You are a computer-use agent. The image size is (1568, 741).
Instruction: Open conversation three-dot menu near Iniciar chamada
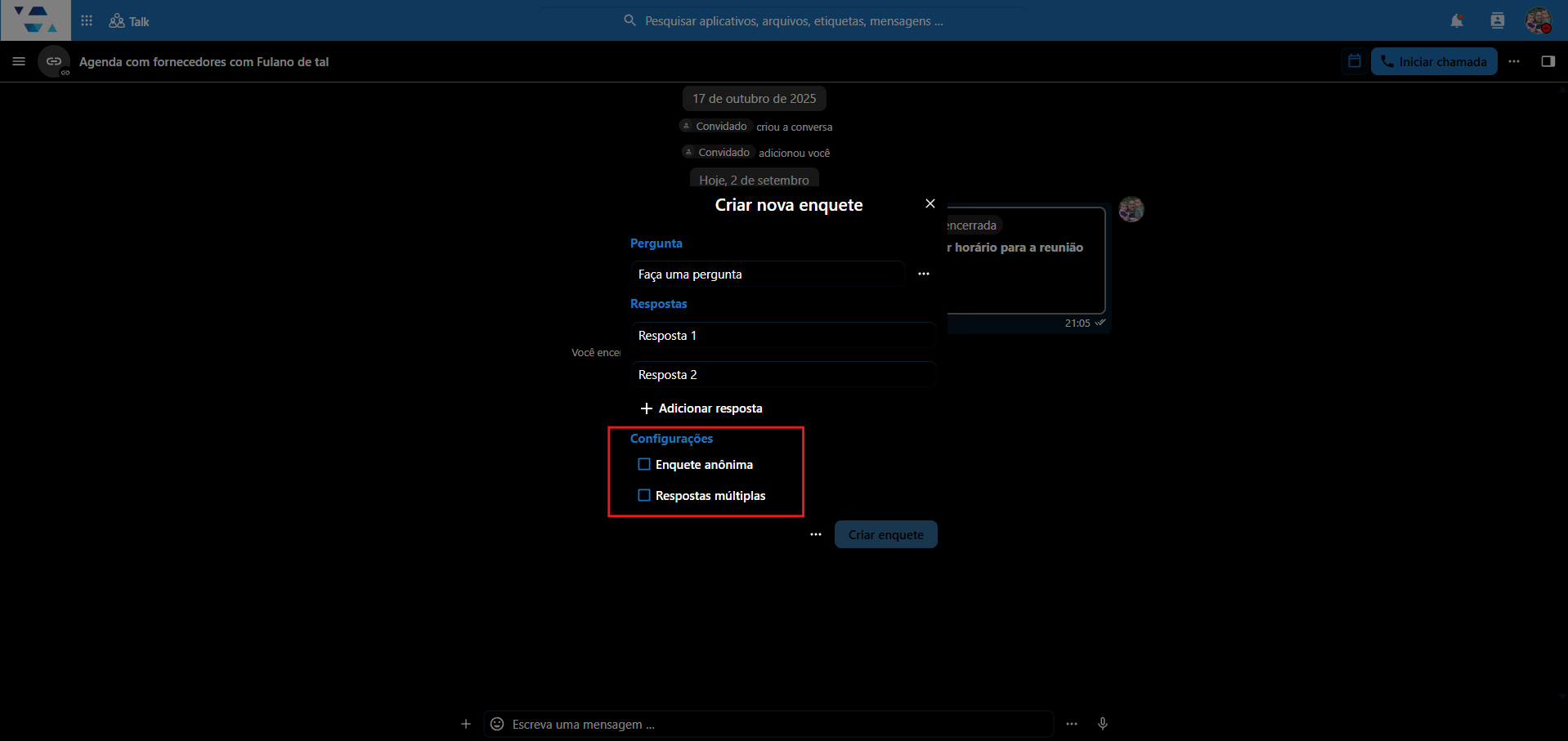(1514, 61)
